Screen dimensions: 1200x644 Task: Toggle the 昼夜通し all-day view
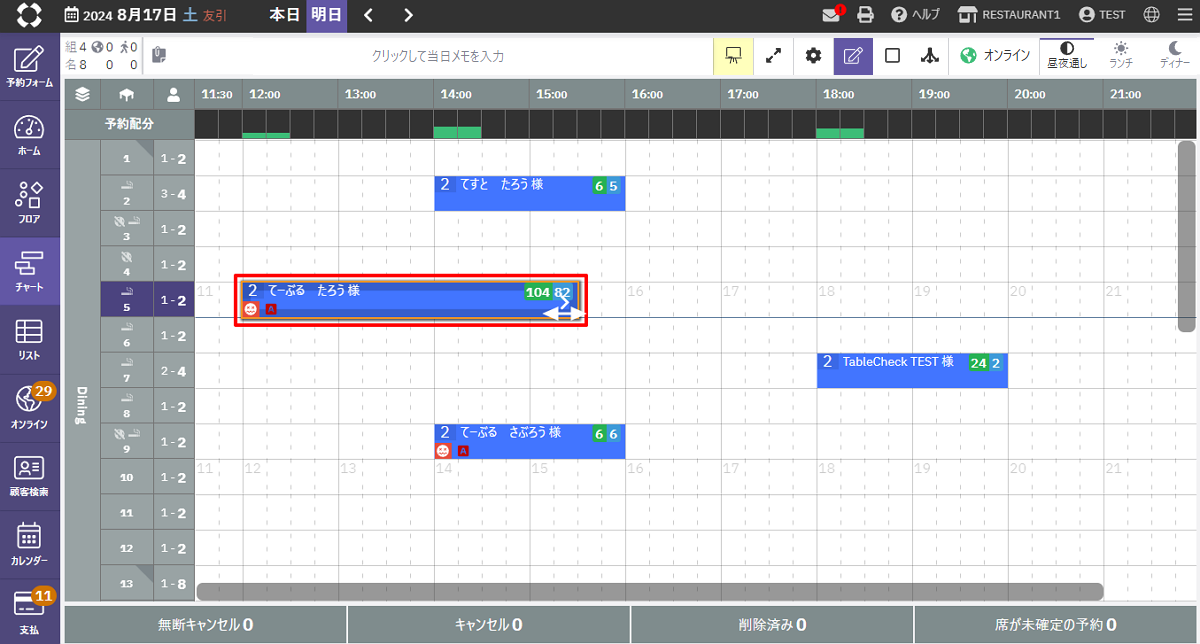point(1067,55)
